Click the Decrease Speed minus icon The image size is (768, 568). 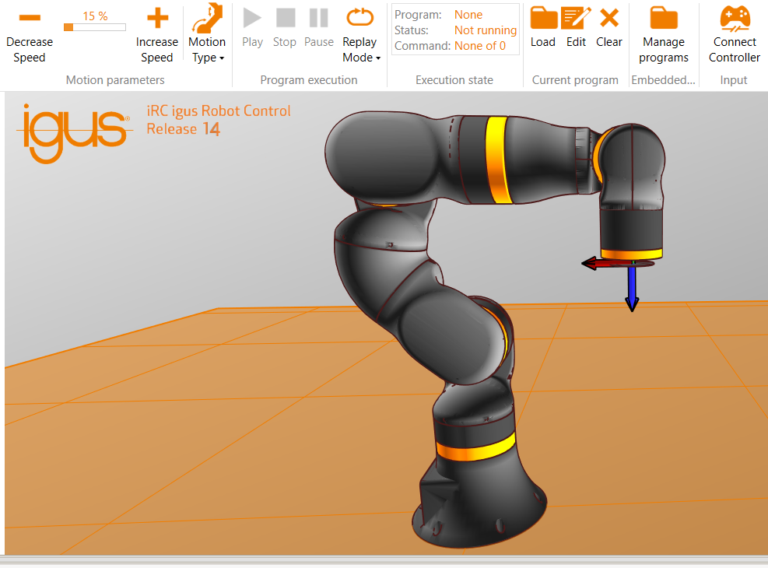[29, 19]
